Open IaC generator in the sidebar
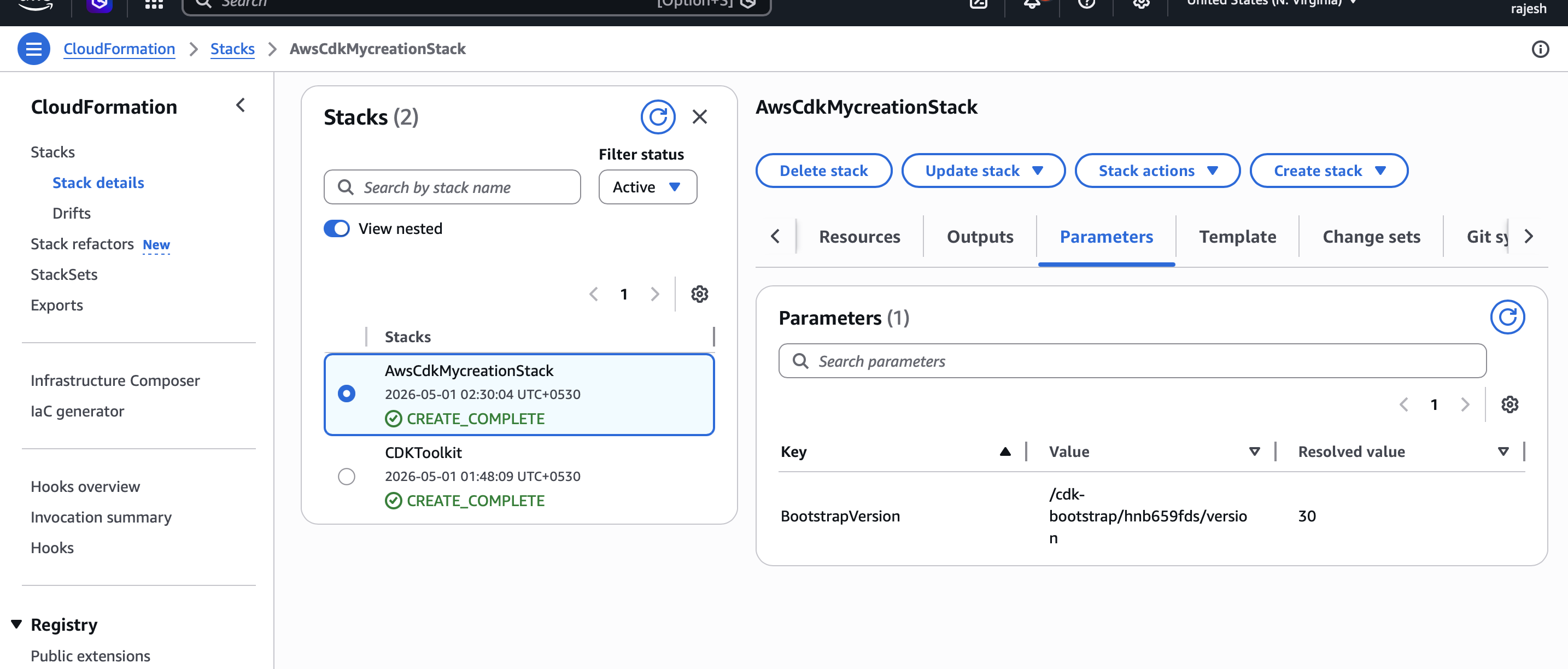The width and height of the screenshot is (1568, 669). tap(77, 411)
